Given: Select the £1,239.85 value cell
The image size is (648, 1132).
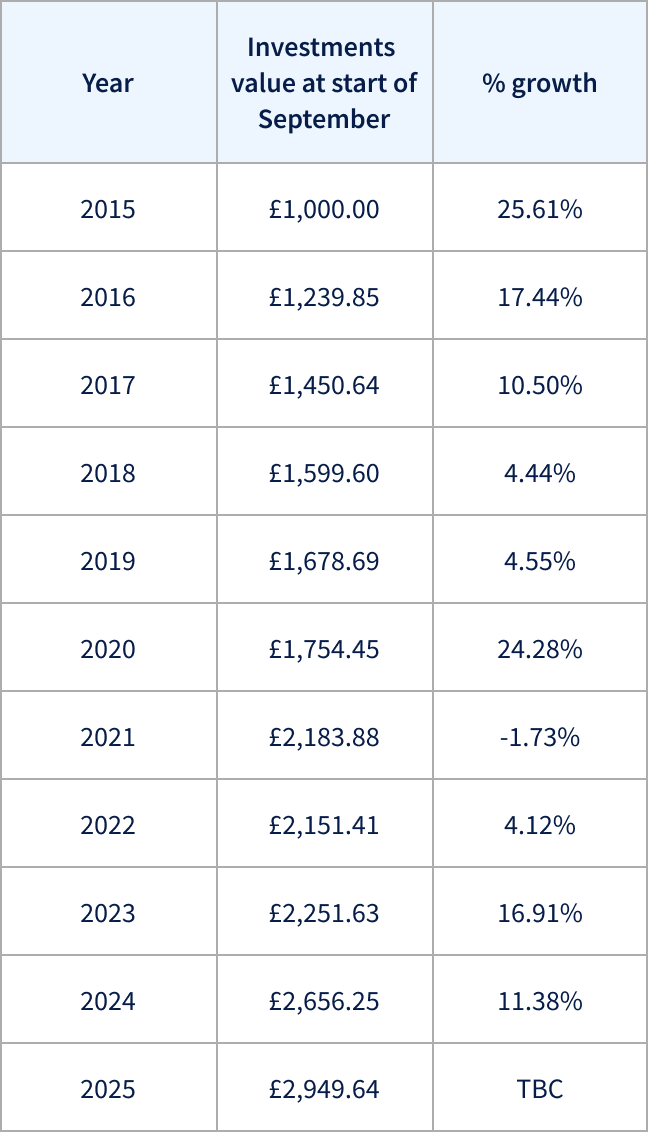Looking at the screenshot, I should point(324,298).
